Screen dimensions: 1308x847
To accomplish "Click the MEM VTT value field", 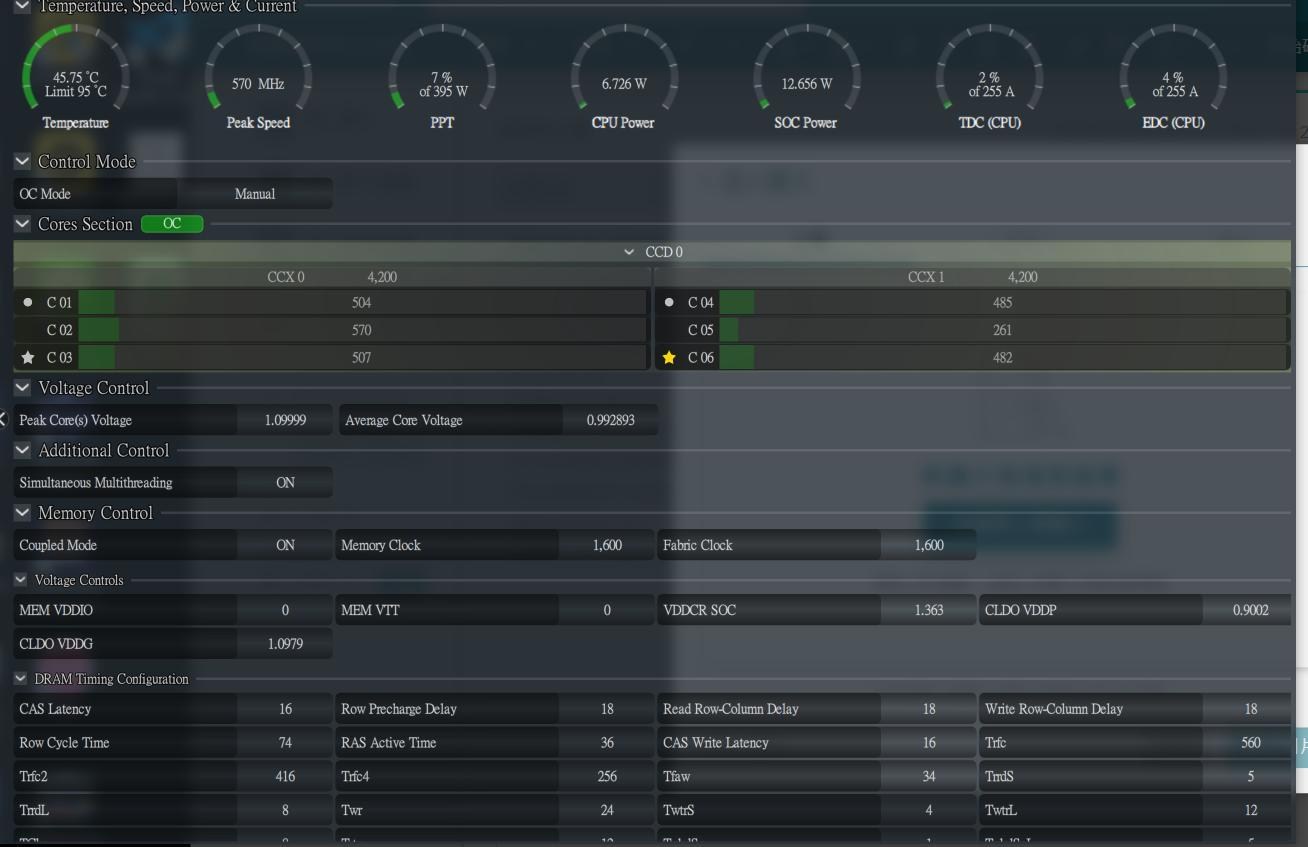I will click(x=607, y=610).
